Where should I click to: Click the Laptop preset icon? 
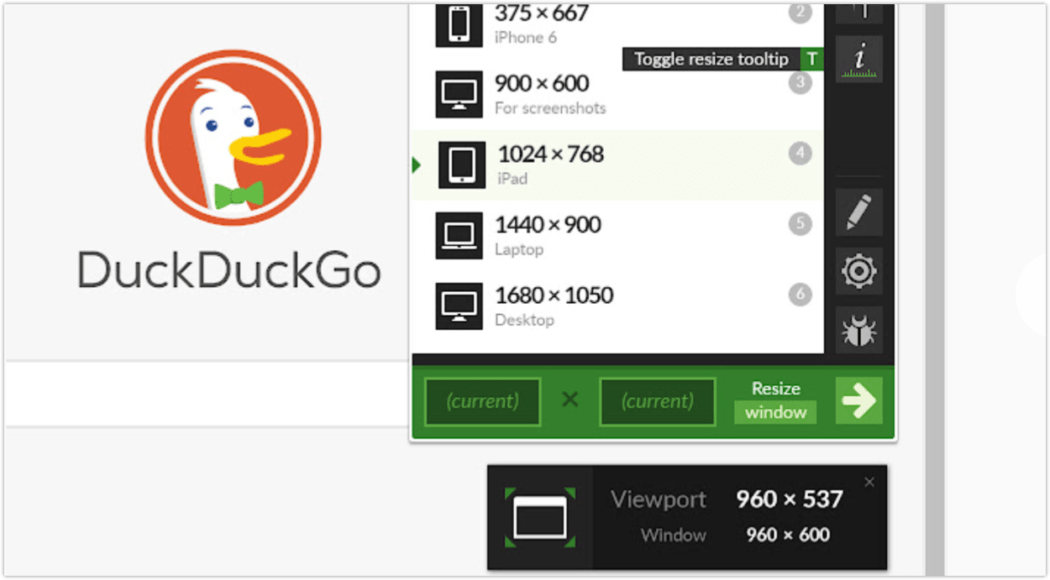point(460,236)
